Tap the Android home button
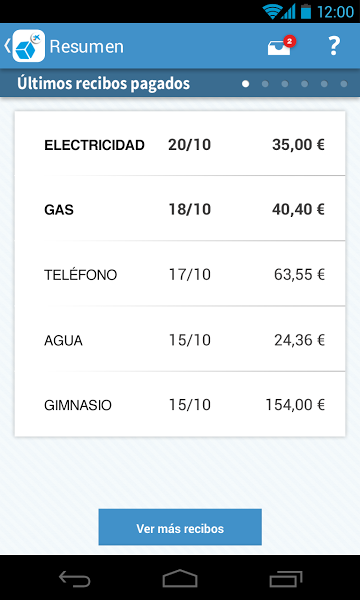This screenshot has height=600, width=360. pyautogui.click(x=180, y=578)
